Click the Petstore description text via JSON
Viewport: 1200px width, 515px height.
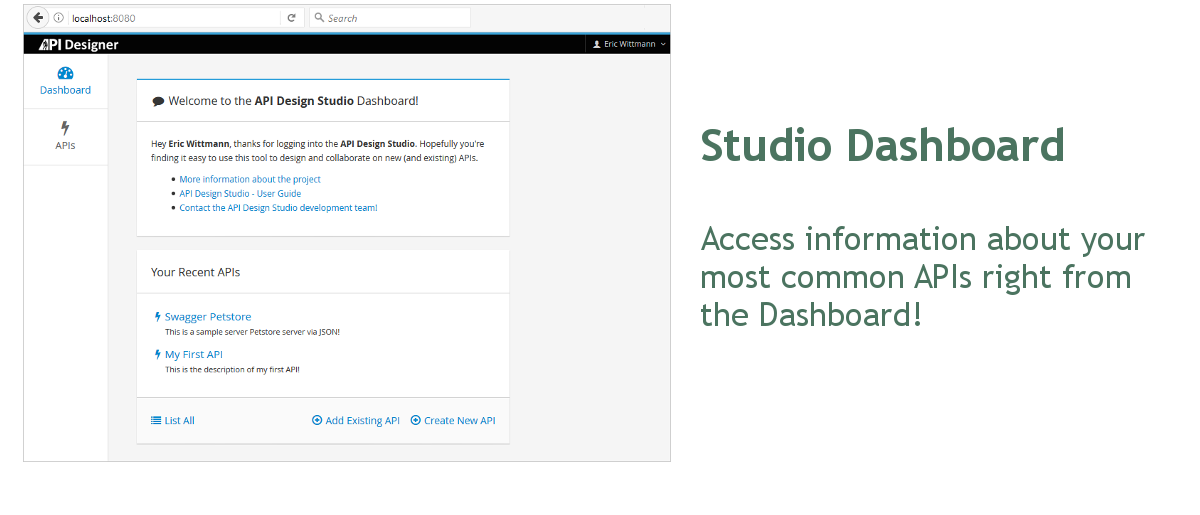coord(252,331)
